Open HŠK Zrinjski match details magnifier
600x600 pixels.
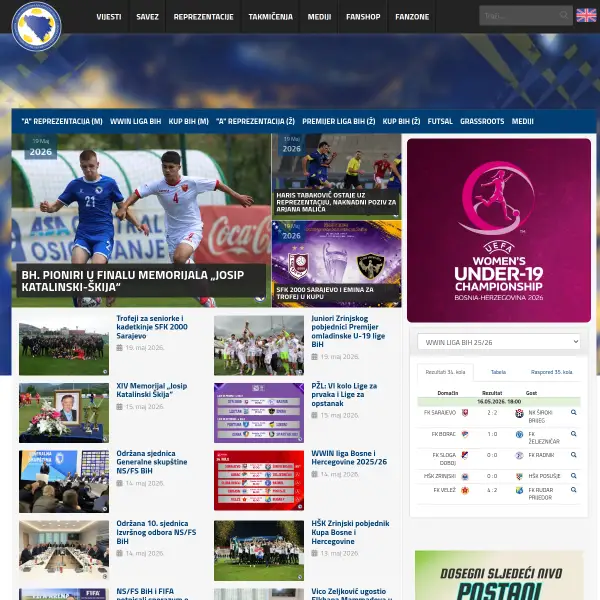[574, 476]
